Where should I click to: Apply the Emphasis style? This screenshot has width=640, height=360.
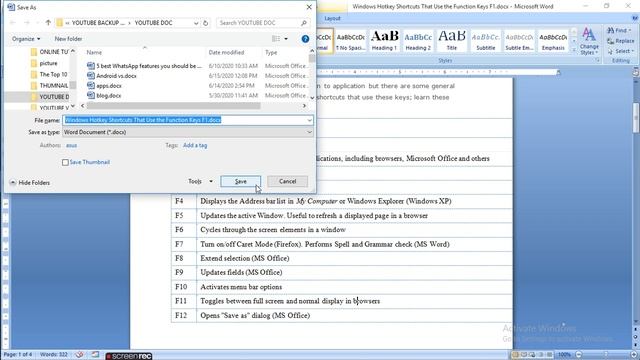point(553,40)
